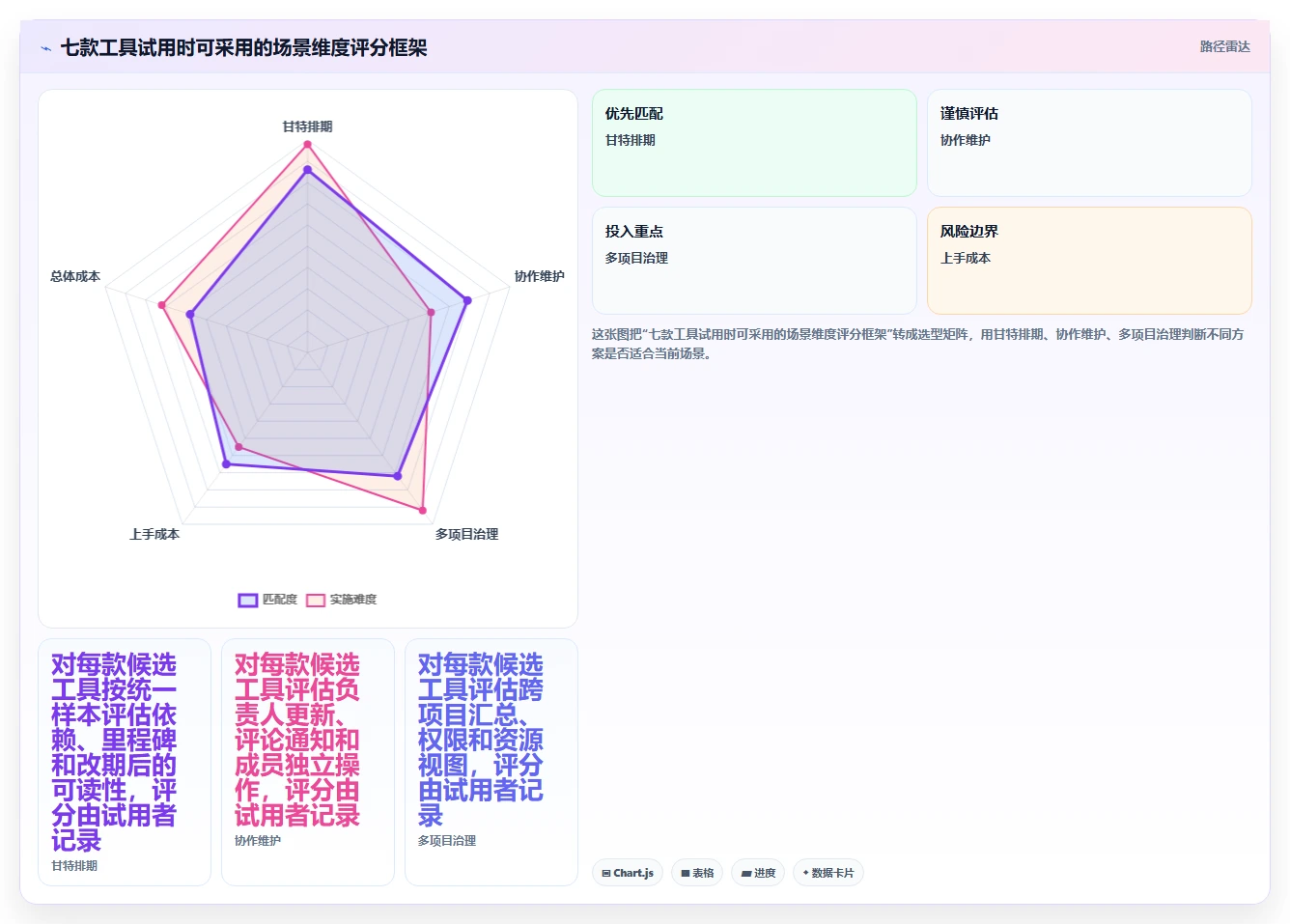The height and width of the screenshot is (924, 1290).
Task: Click the 表格 tag chip
Action: (697, 873)
